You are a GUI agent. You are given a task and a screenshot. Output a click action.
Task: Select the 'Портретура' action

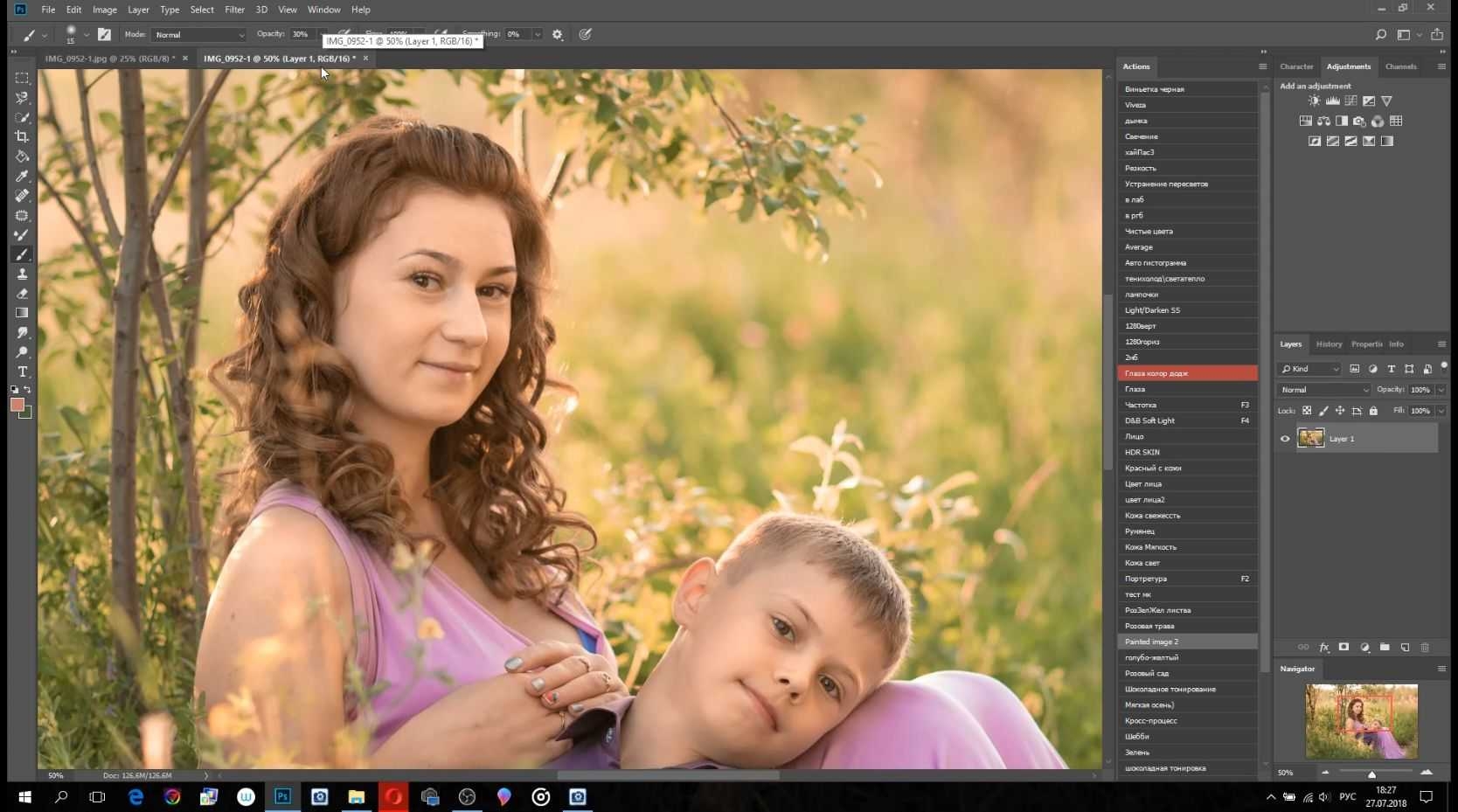[1187, 579]
